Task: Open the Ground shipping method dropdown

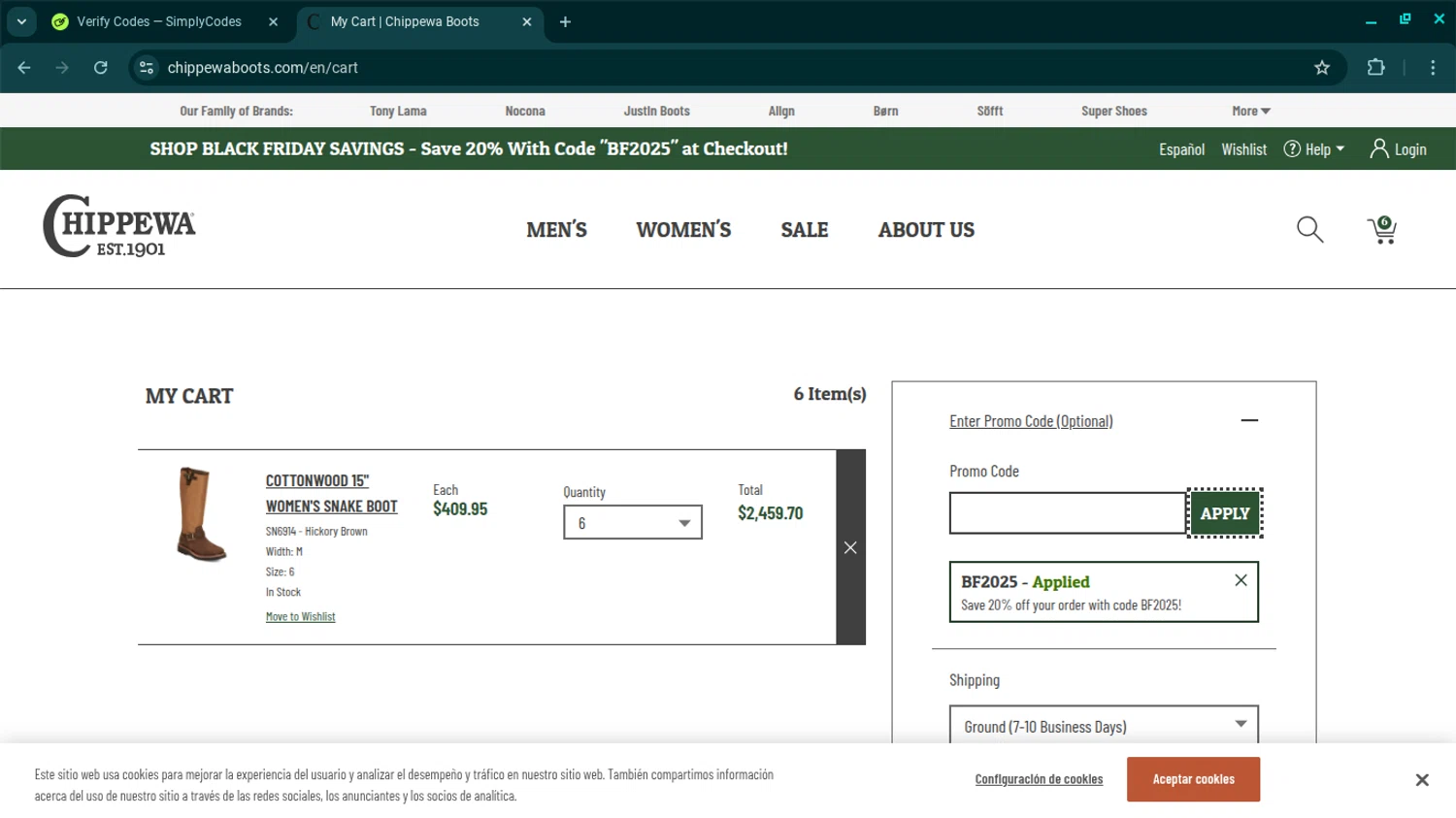Action: 1104,726
